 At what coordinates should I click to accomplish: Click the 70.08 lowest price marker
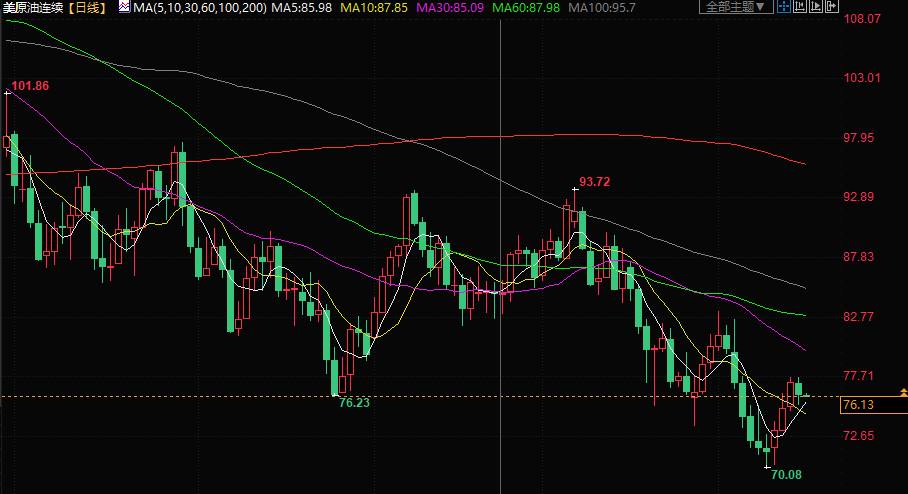tap(786, 474)
